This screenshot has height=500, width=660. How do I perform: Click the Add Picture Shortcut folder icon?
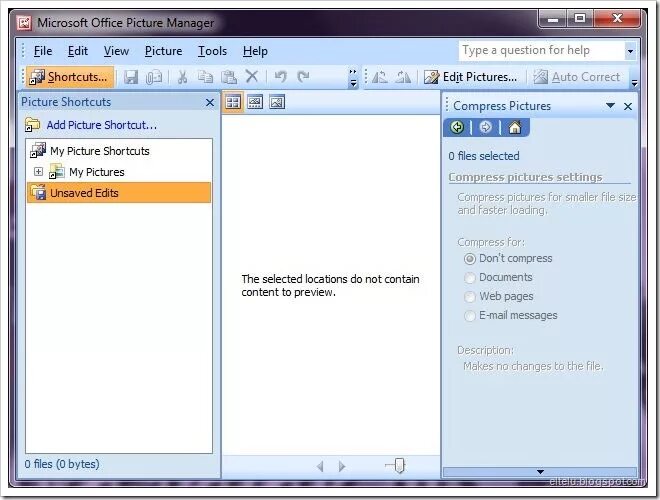point(32,125)
